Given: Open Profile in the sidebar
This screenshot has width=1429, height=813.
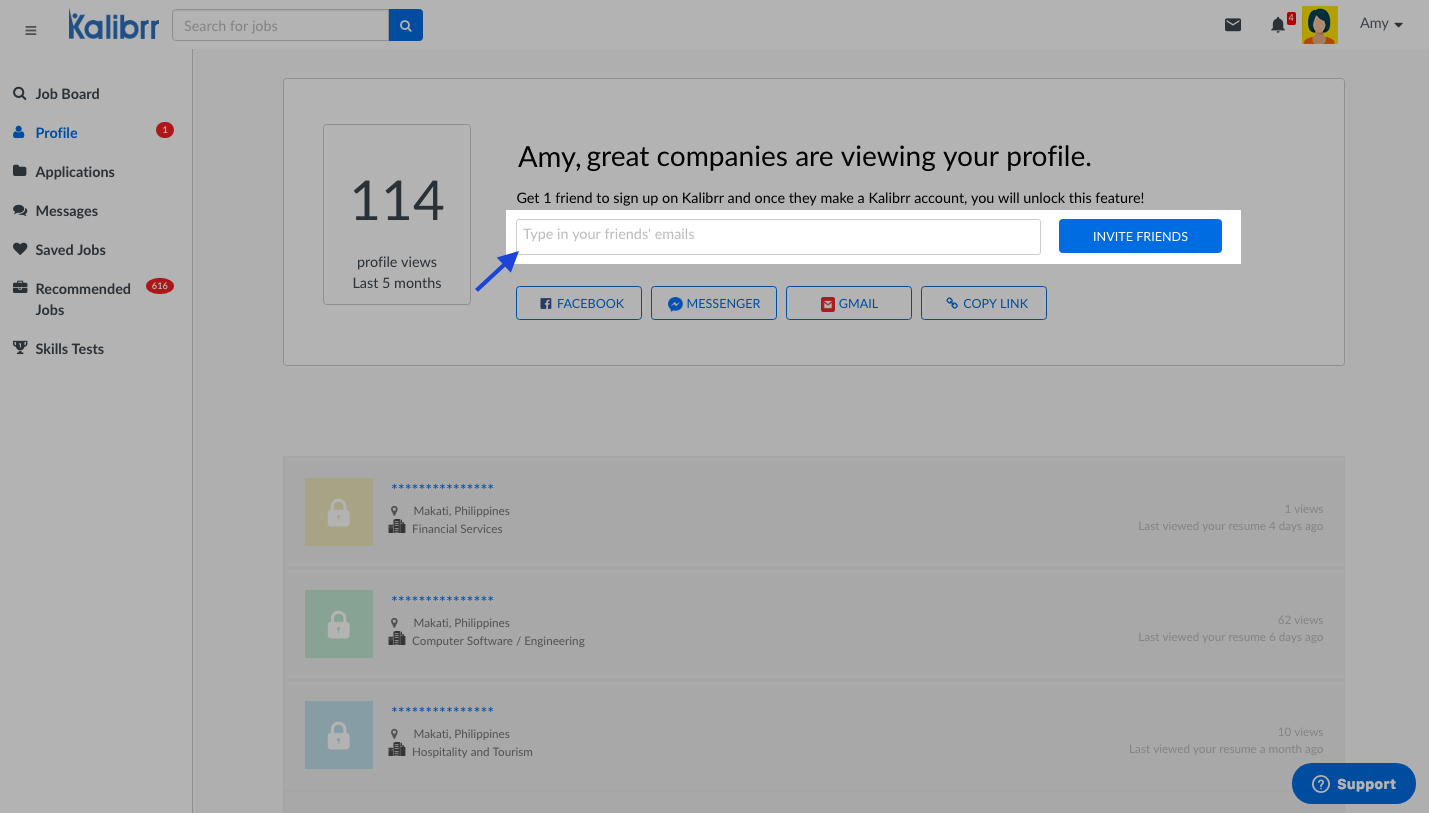Looking at the screenshot, I should tap(56, 133).
